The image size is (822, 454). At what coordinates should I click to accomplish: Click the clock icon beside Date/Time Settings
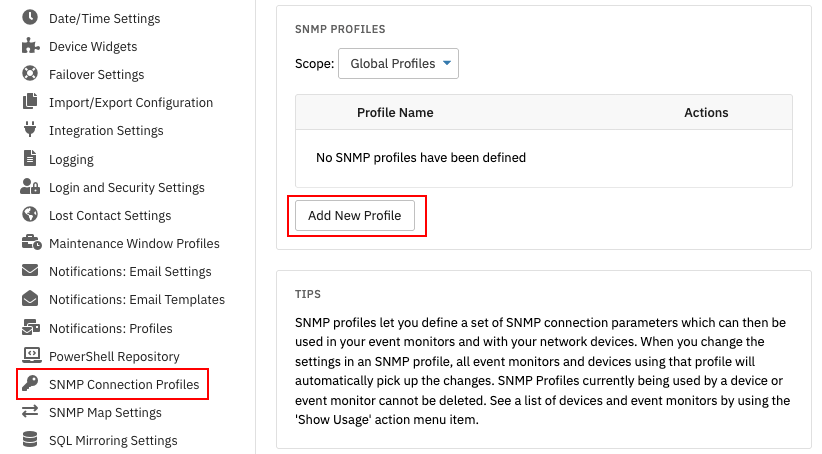30,17
